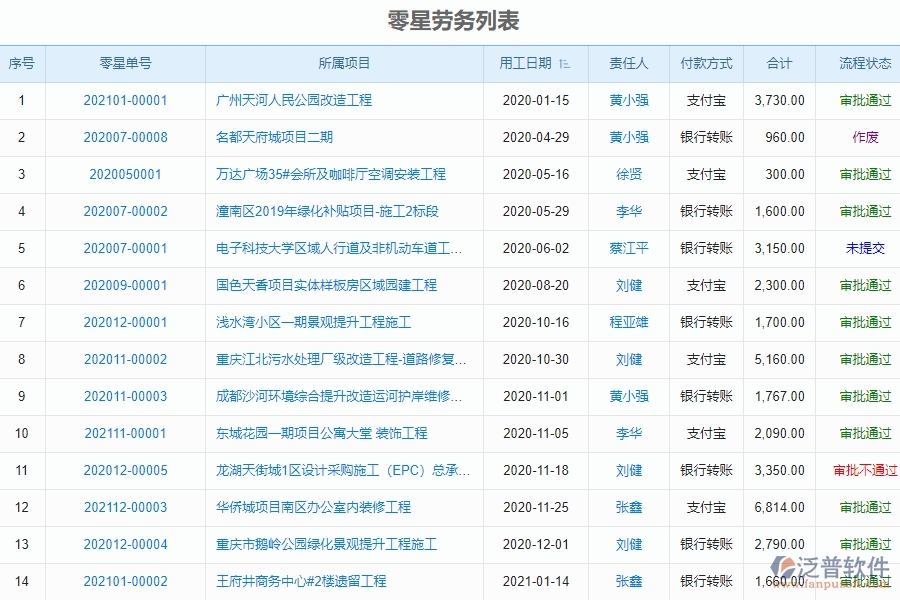
Task: View project 万达广场35#会所及咖啡厅空调安装工程
Action: (x=330, y=174)
